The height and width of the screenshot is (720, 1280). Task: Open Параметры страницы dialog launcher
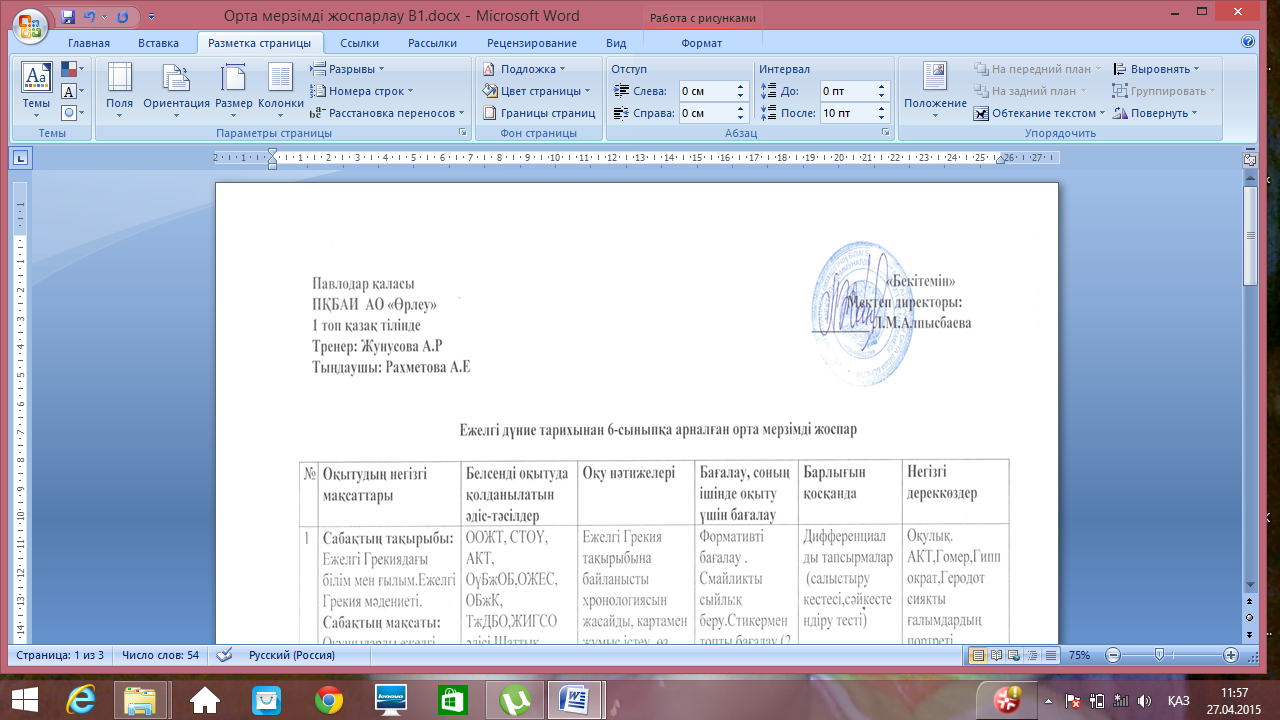462,132
